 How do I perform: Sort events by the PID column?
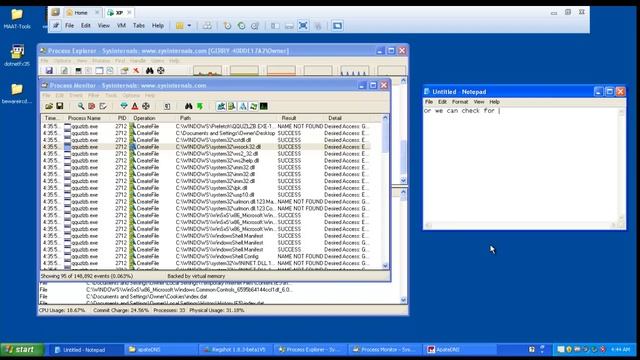coord(121,118)
